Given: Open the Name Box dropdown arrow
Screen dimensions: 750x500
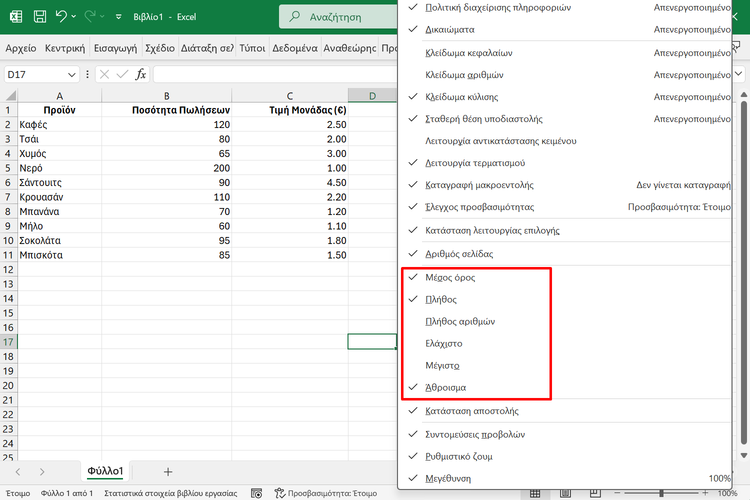Looking at the screenshot, I should click(x=71, y=74).
